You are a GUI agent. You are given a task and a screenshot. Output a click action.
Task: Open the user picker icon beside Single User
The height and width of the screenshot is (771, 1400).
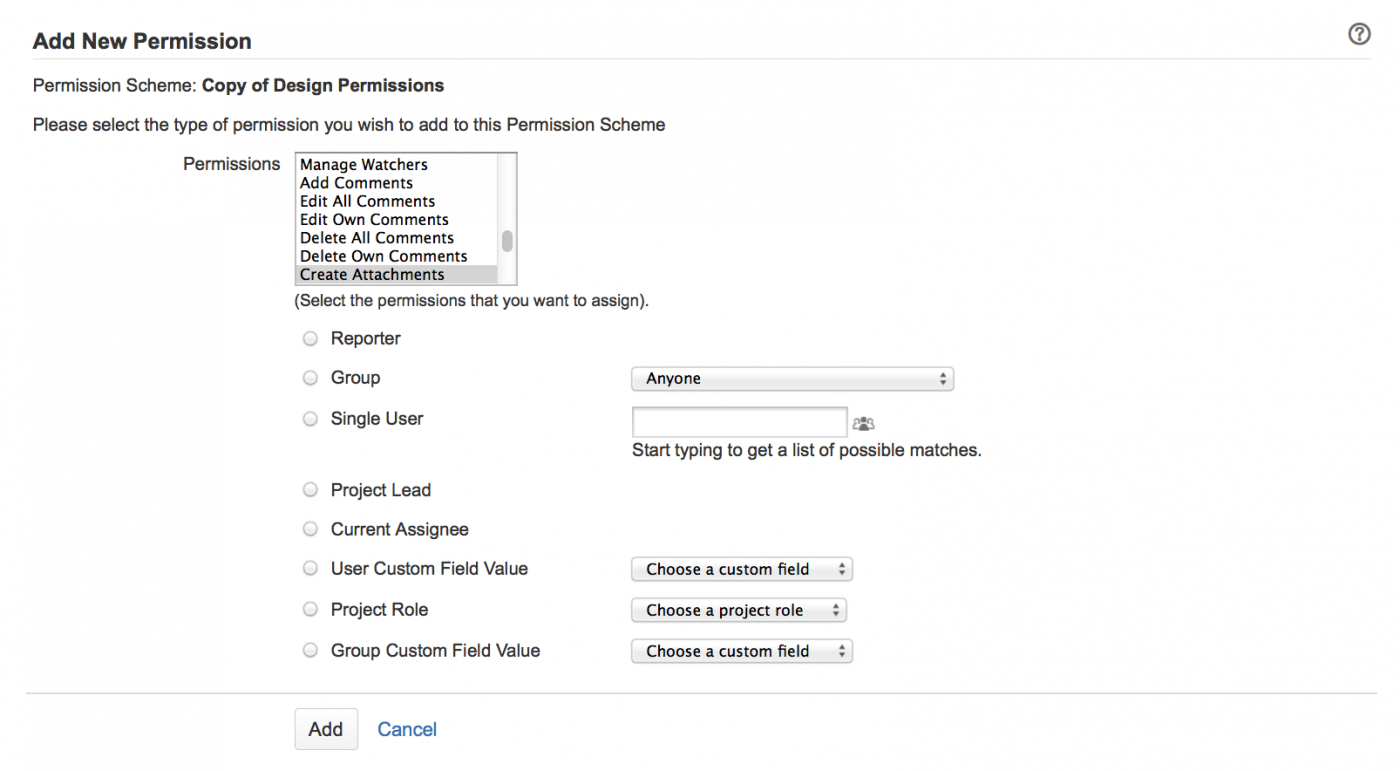pos(863,424)
